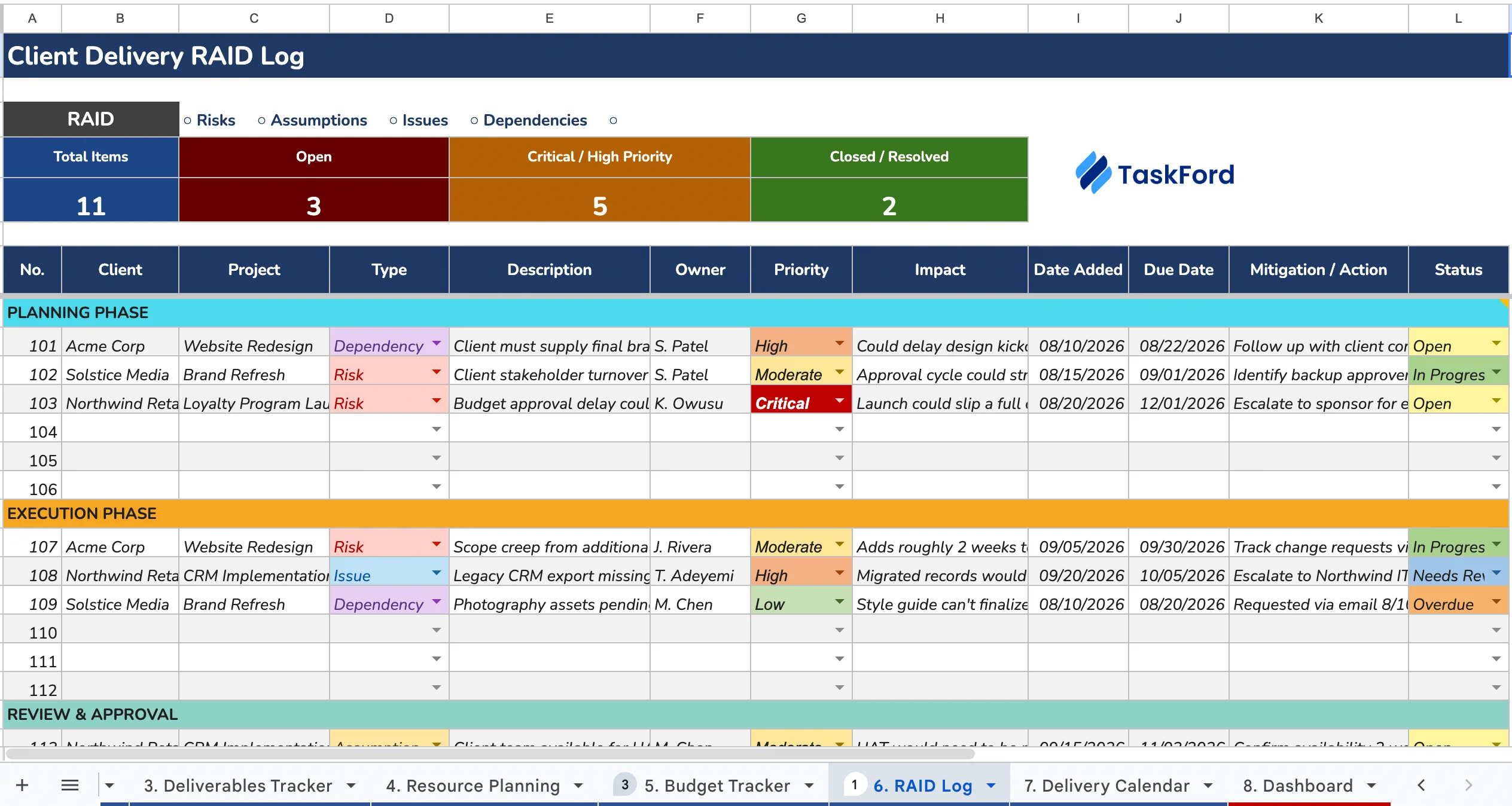
Task: Open Priority dropdown for row 109 Low
Action: pos(840,602)
